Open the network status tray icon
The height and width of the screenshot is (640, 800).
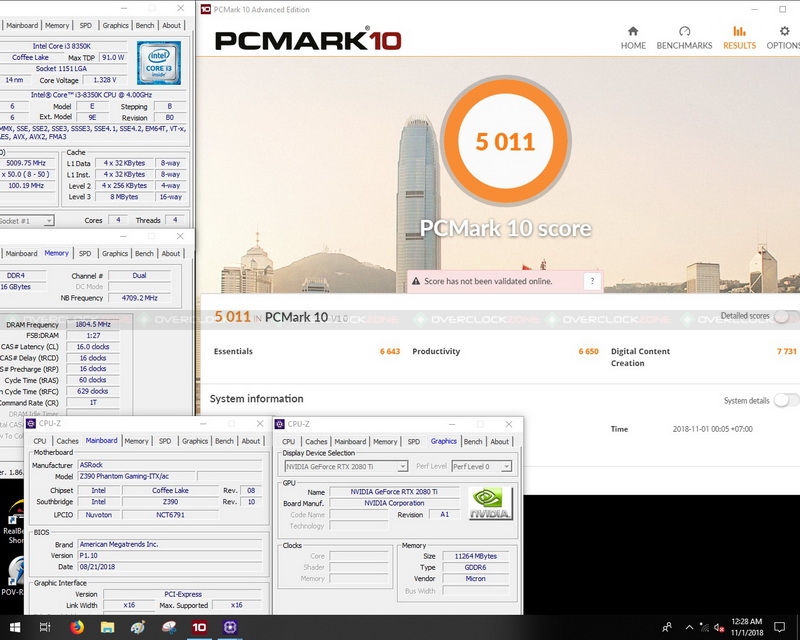click(x=704, y=627)
